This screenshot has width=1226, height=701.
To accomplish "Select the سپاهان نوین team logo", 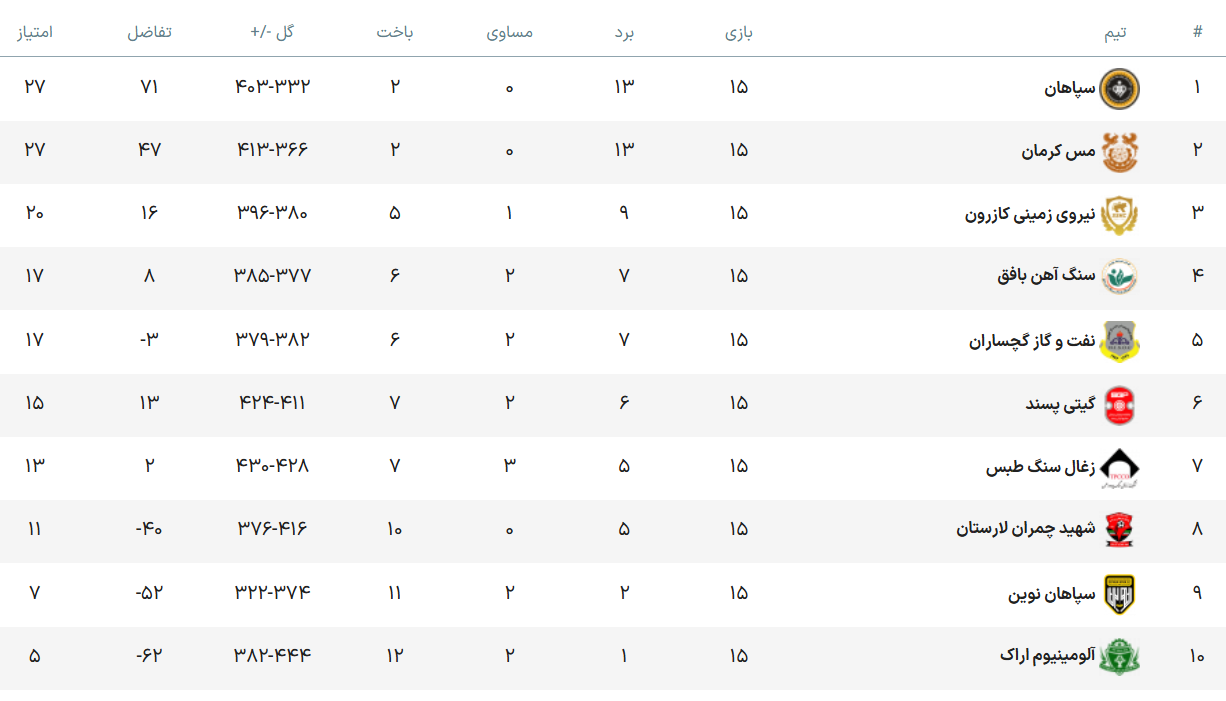I will pyautogui.click(x=1120, y=594).
